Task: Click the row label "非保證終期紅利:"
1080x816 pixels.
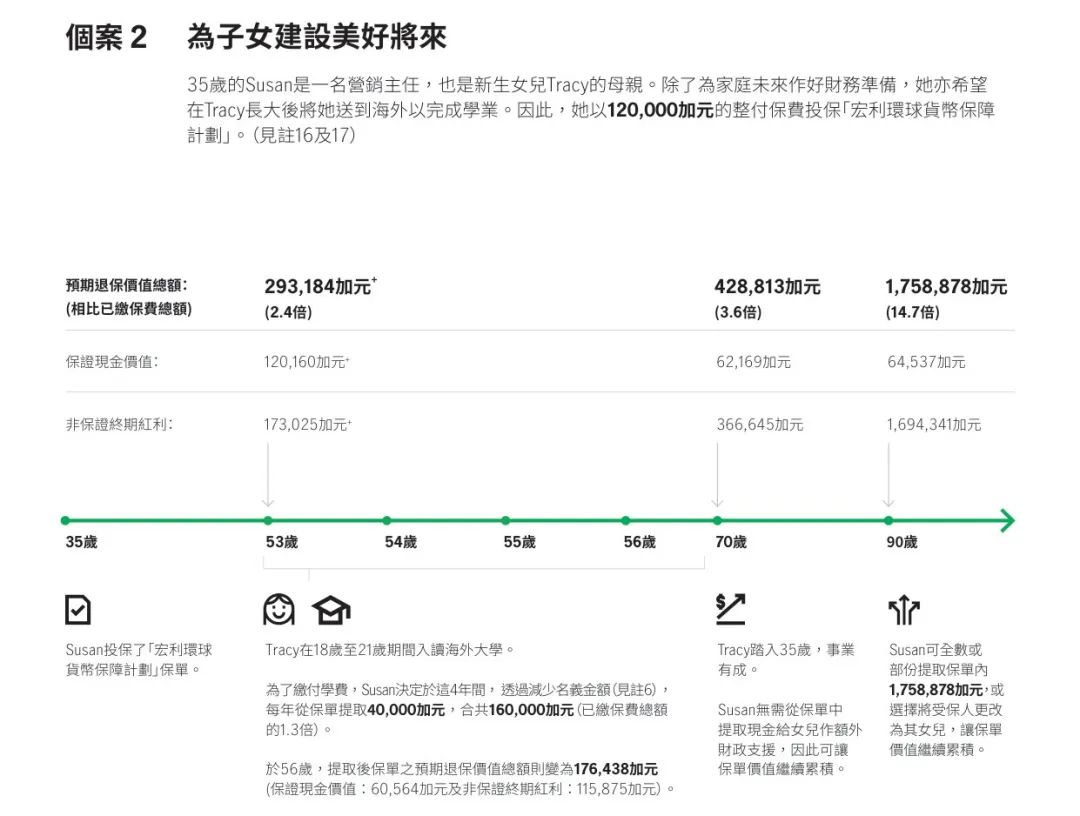Action: coord(119,424)
